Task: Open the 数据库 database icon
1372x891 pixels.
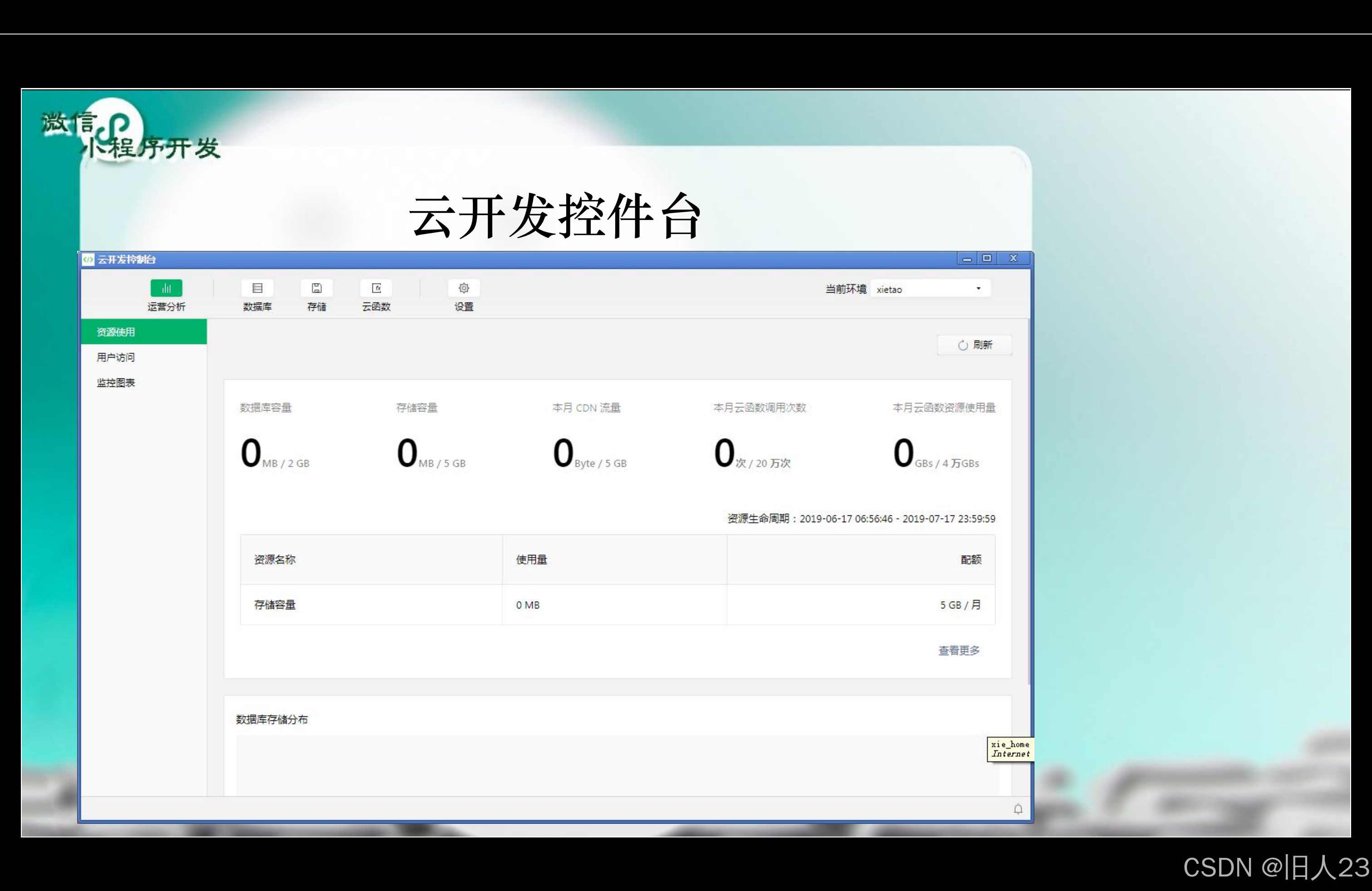Action: coord(257,288)
